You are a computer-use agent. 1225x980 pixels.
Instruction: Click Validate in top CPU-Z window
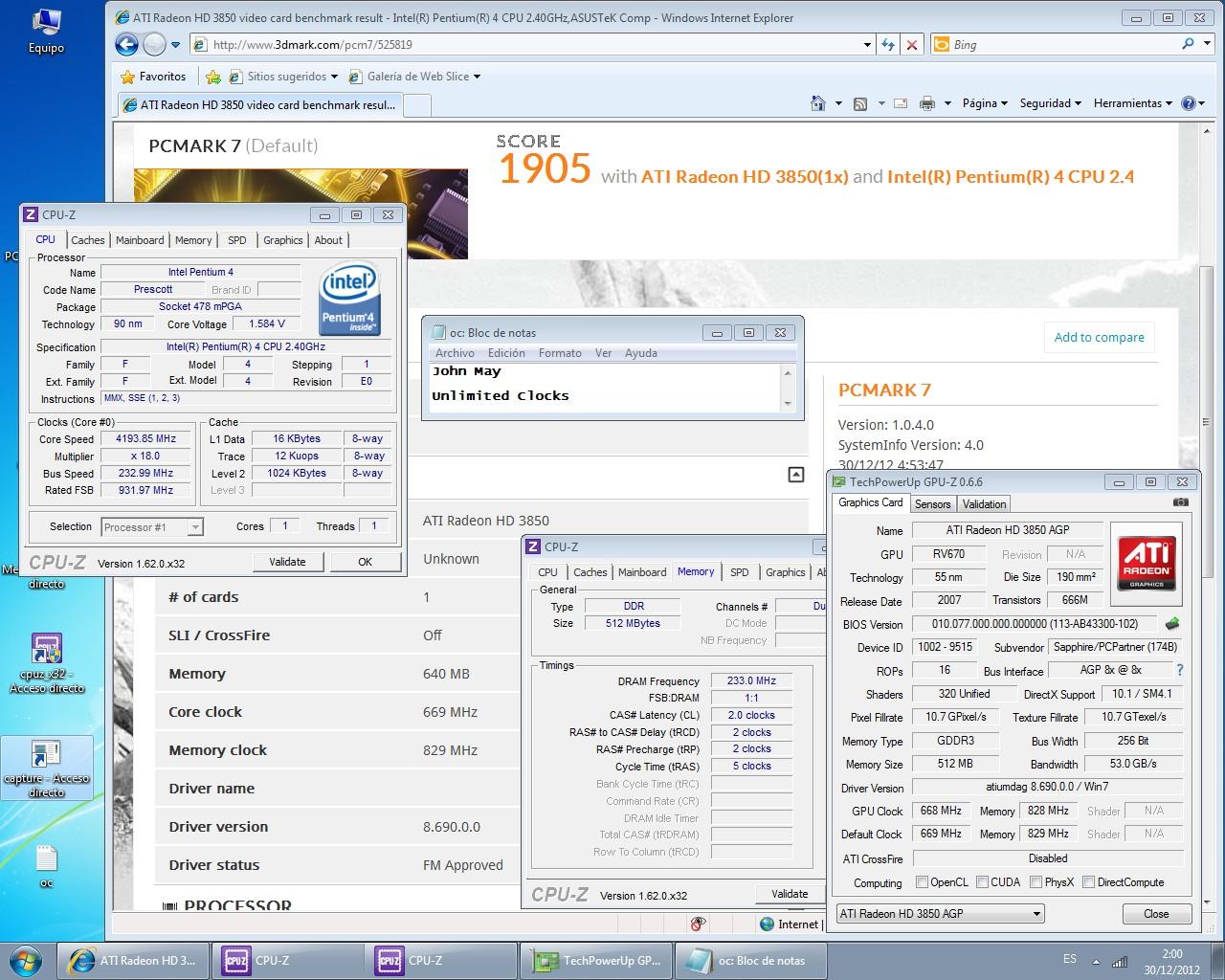click(287, 562)
